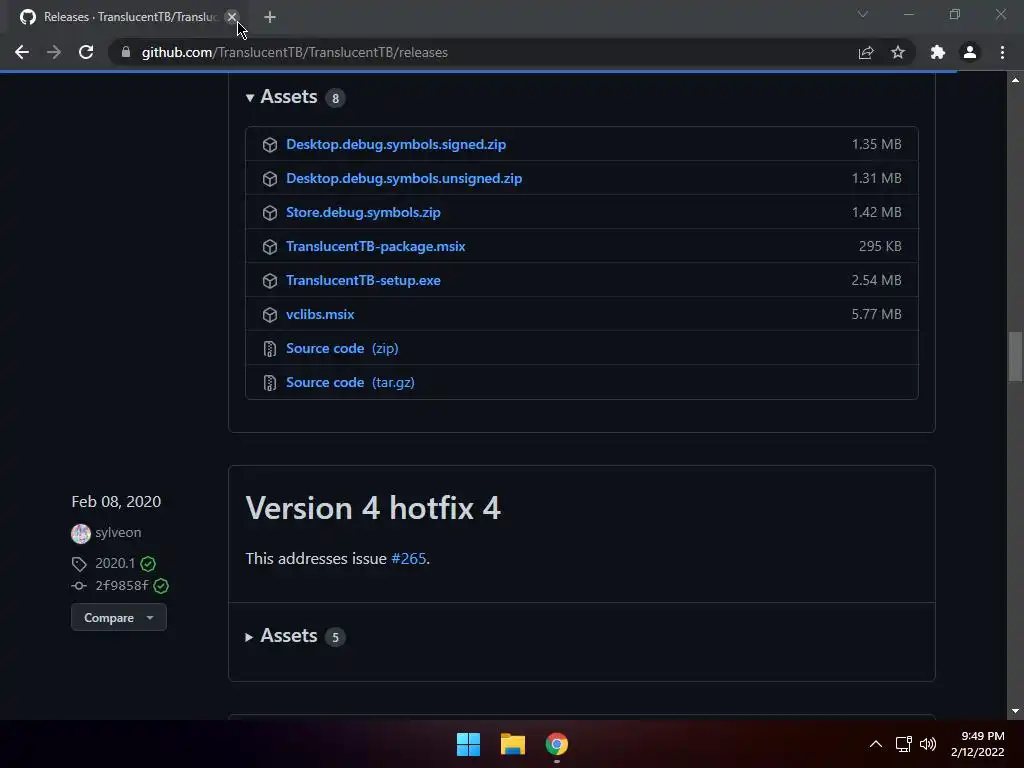Open the Chrome extensions puzzle icon

(938, 52)
